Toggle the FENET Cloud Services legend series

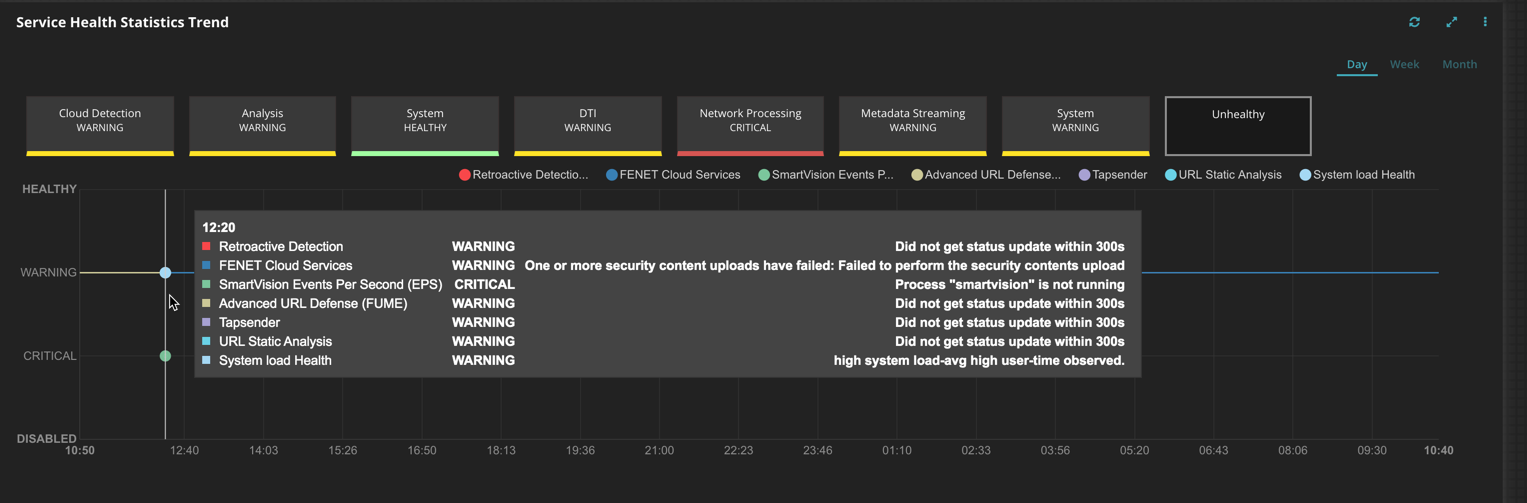click(x=673, y=175)
